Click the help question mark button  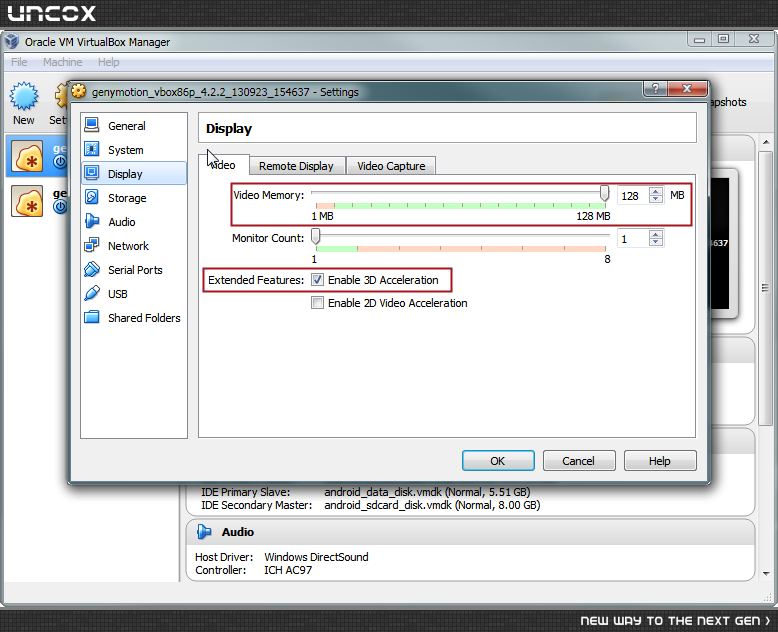655,89
